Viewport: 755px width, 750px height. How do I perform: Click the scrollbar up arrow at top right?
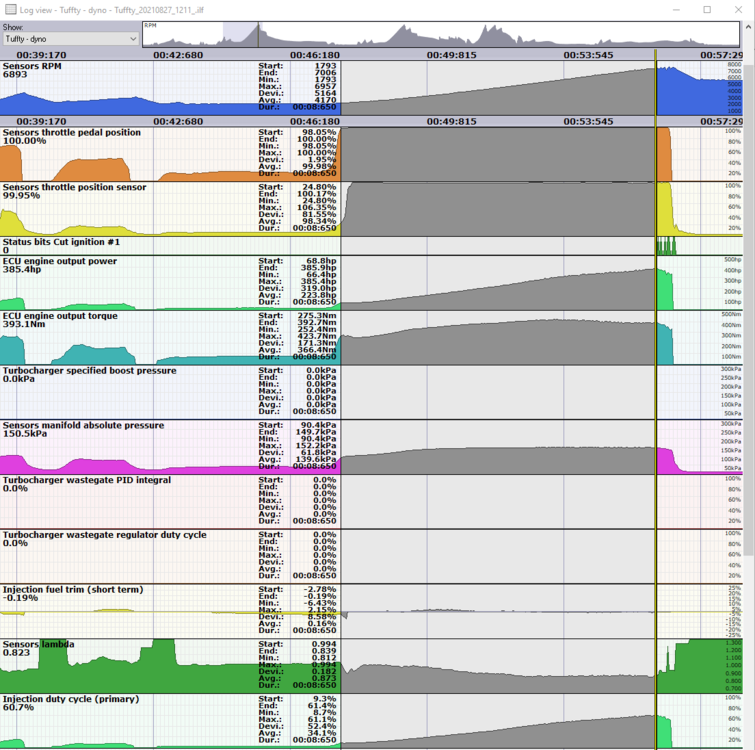tap(749, 27)
